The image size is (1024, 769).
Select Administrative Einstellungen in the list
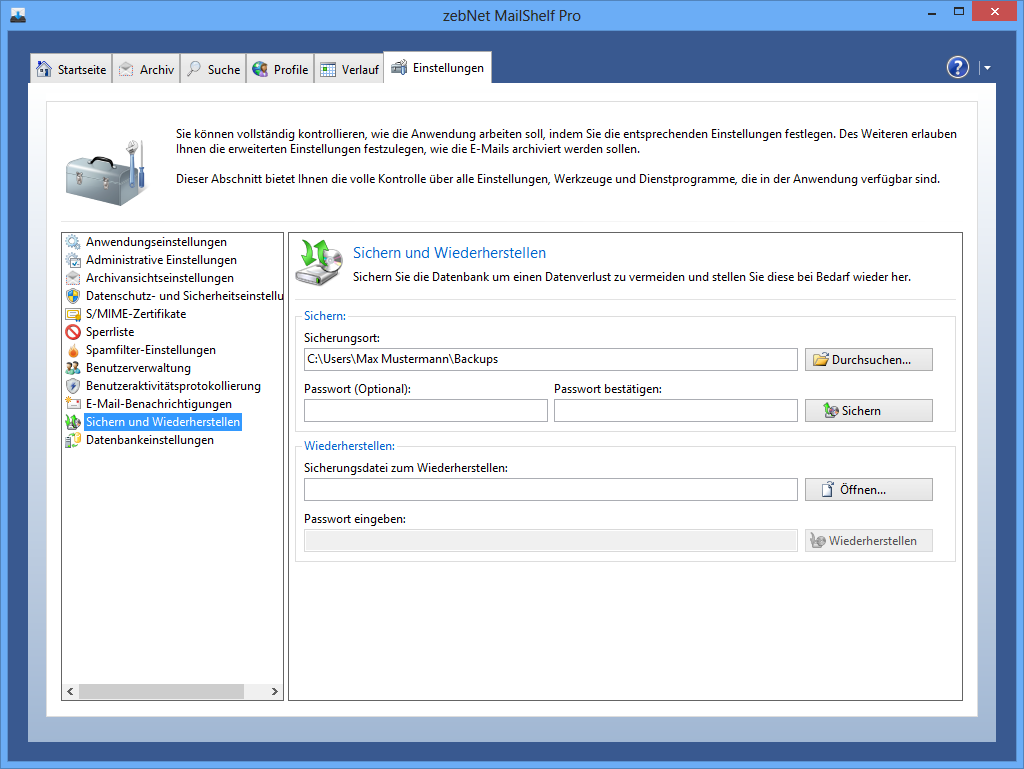point(161,260)
